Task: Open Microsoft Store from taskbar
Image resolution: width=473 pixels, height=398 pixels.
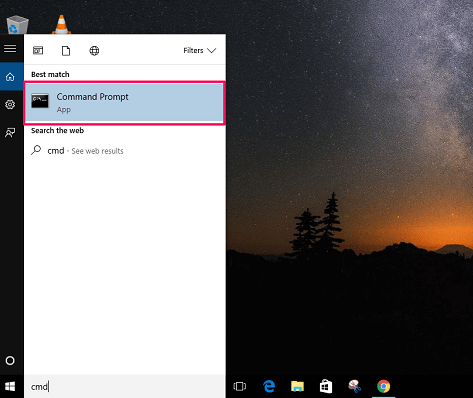Action: click(x=326, y=386)
